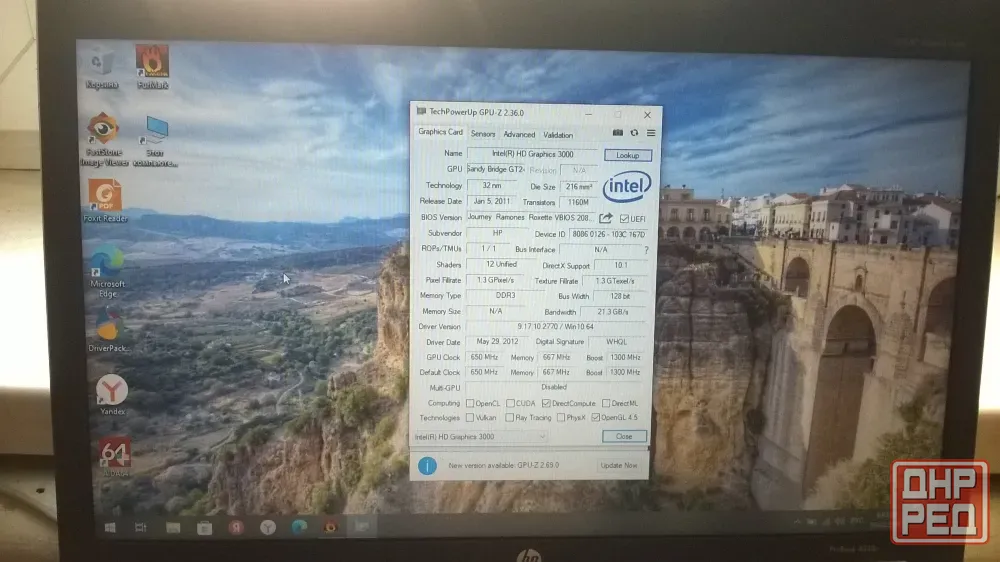Click the Name field Intel HD Graphics 3000
Screen dimensions: 1000x562
533,154
